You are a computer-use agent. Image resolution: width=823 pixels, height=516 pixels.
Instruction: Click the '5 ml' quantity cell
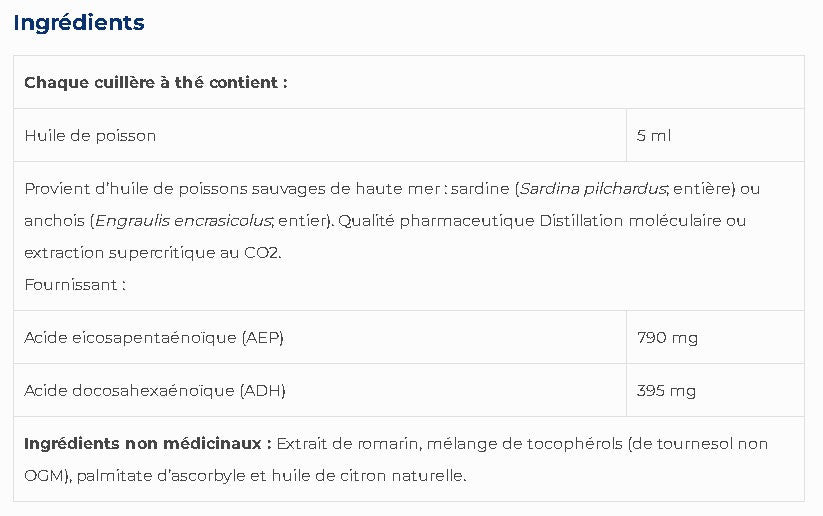click(715, 135)
